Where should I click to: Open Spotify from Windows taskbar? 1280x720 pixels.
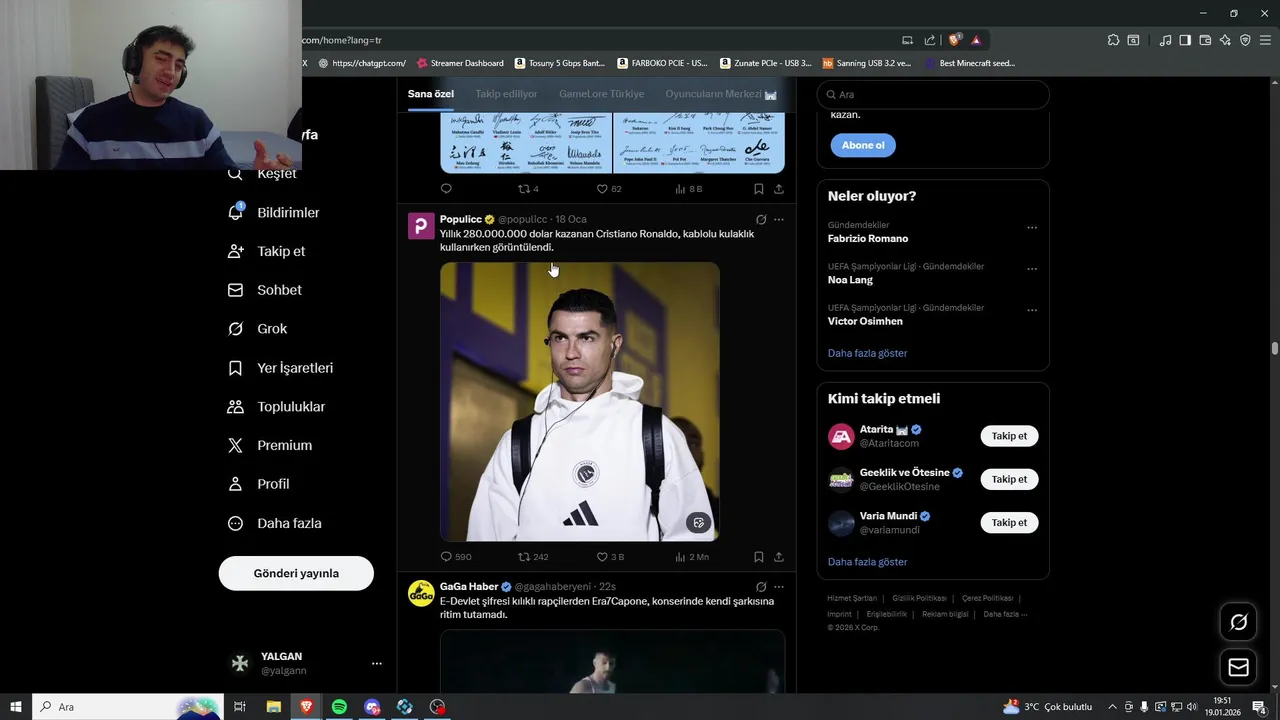point(339,707)
